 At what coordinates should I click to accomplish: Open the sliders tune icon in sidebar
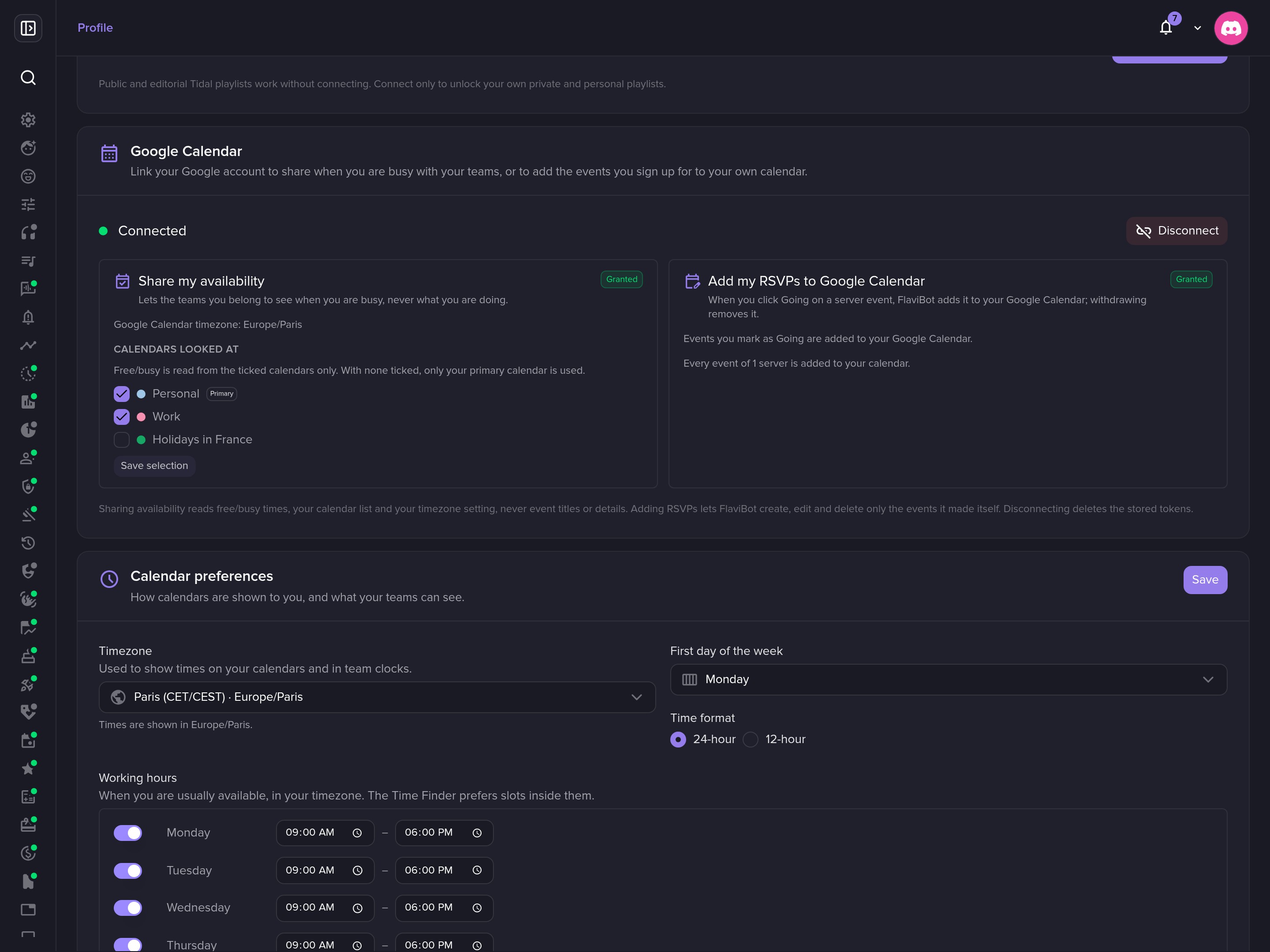28,205
